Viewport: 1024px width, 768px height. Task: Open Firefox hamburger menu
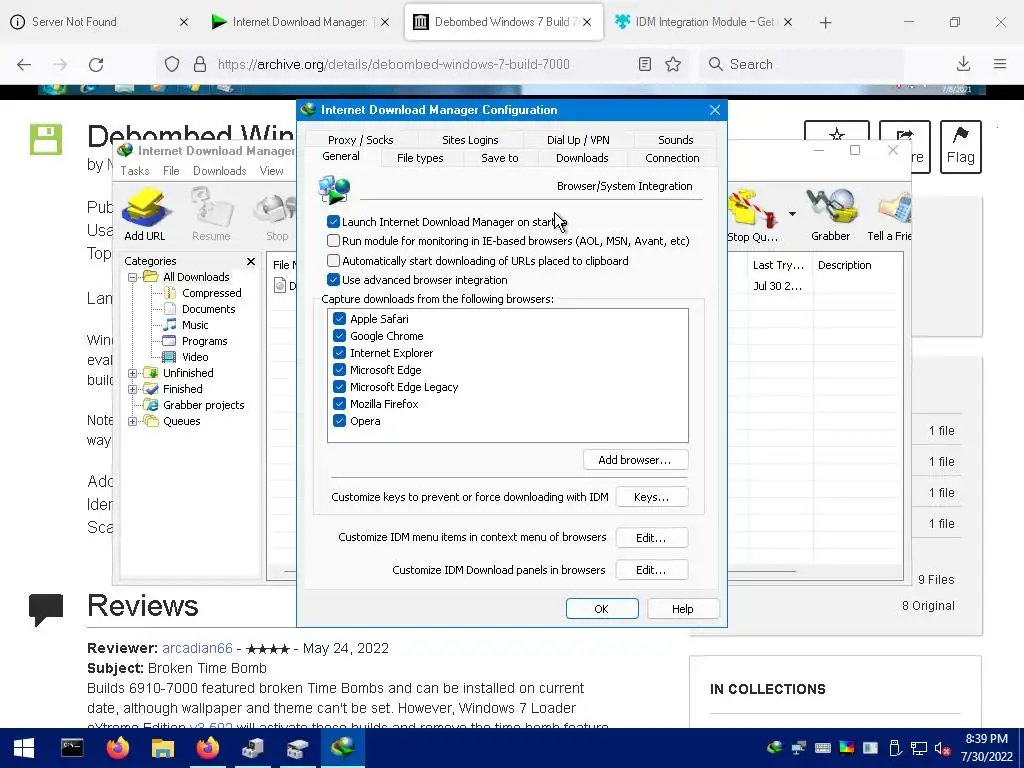coord(1000,64)
